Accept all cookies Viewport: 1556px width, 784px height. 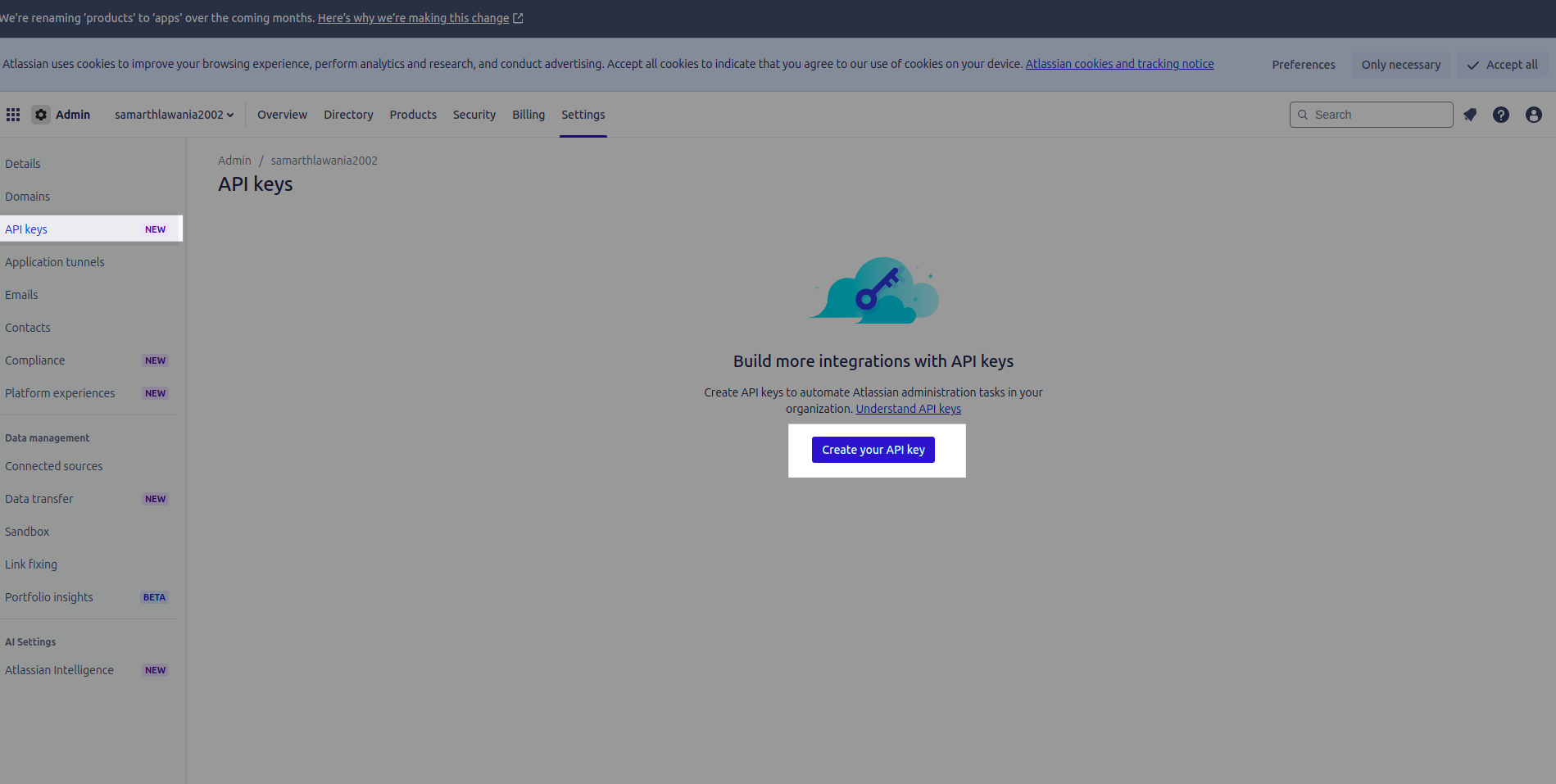click(1503, 65)
